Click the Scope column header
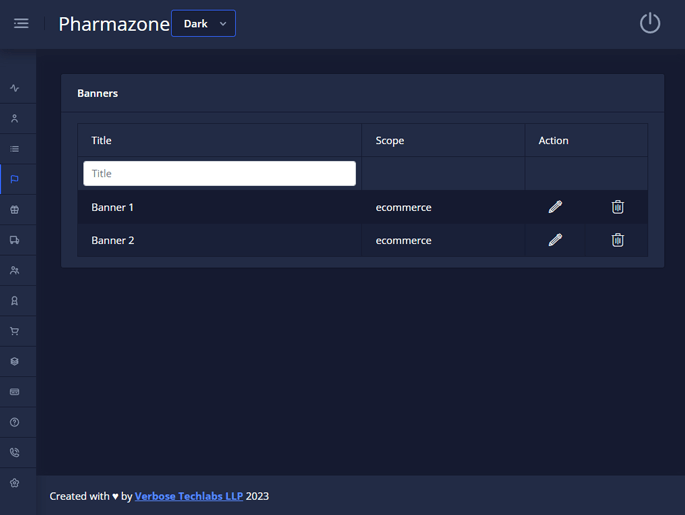 [x=390, y=141]
